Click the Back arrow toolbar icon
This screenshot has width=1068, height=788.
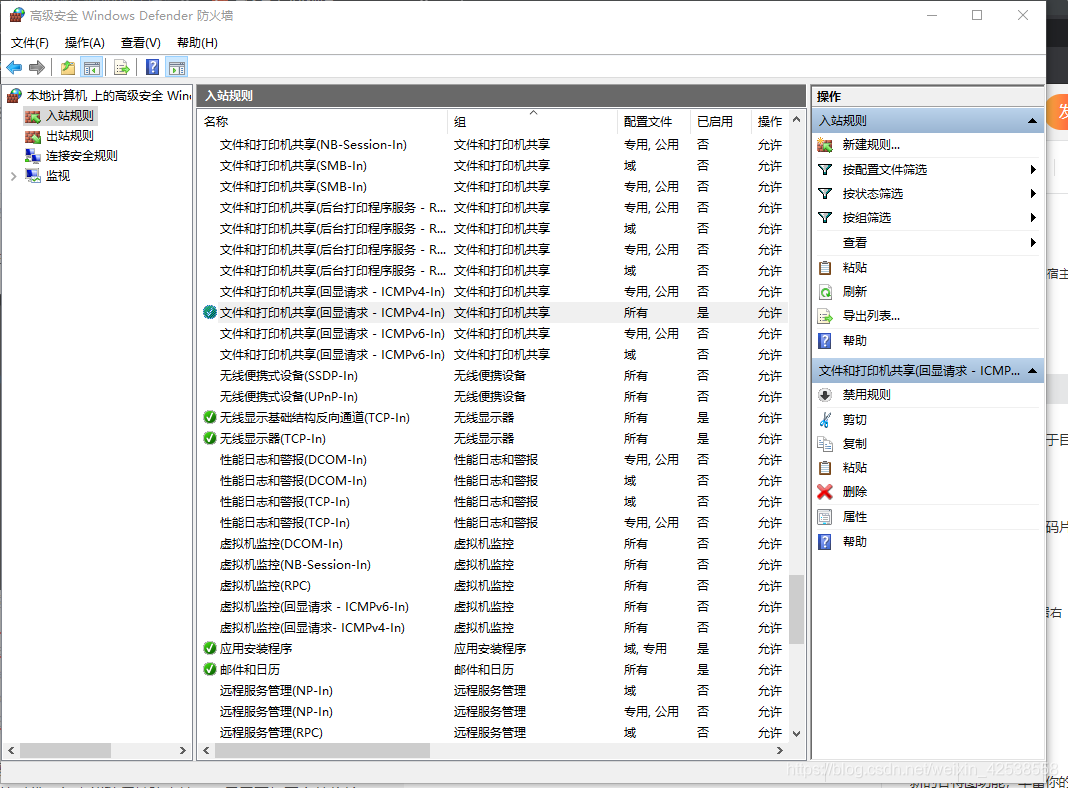click(x=14, y=67)
